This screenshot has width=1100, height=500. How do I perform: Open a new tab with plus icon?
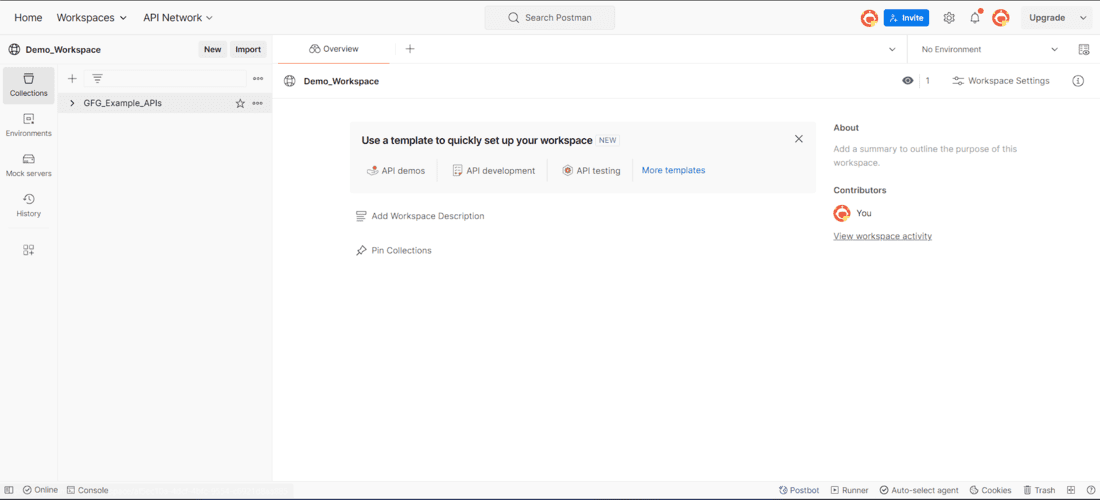410,49
